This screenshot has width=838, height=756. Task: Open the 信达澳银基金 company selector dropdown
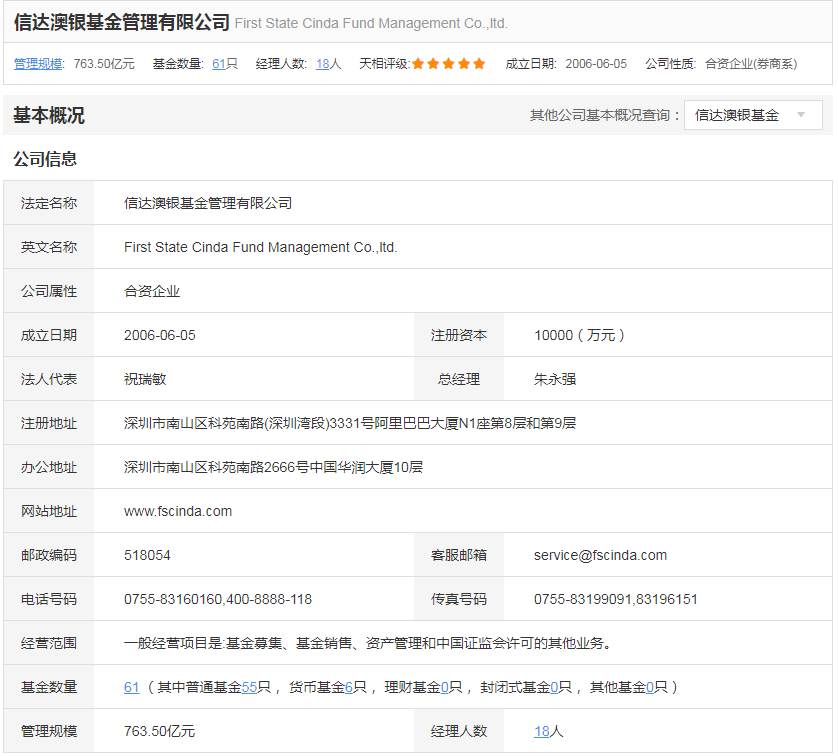coord(753,115)
